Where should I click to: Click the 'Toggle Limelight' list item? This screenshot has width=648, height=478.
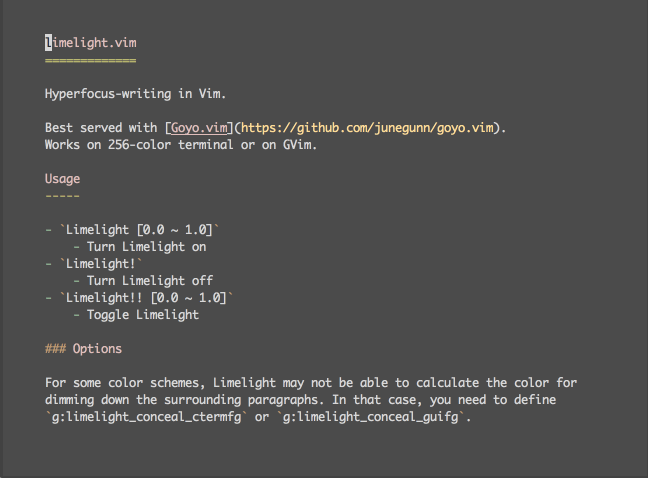coord(143,315)
